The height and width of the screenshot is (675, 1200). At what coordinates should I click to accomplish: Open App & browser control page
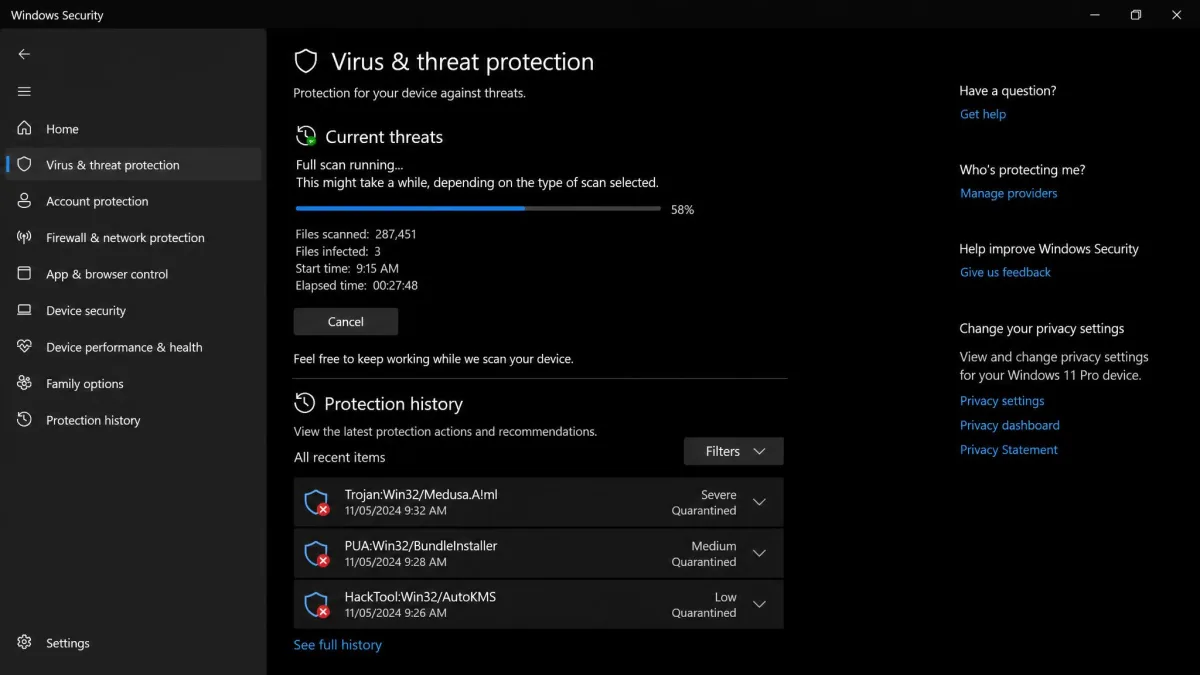(x=133, y=274)
